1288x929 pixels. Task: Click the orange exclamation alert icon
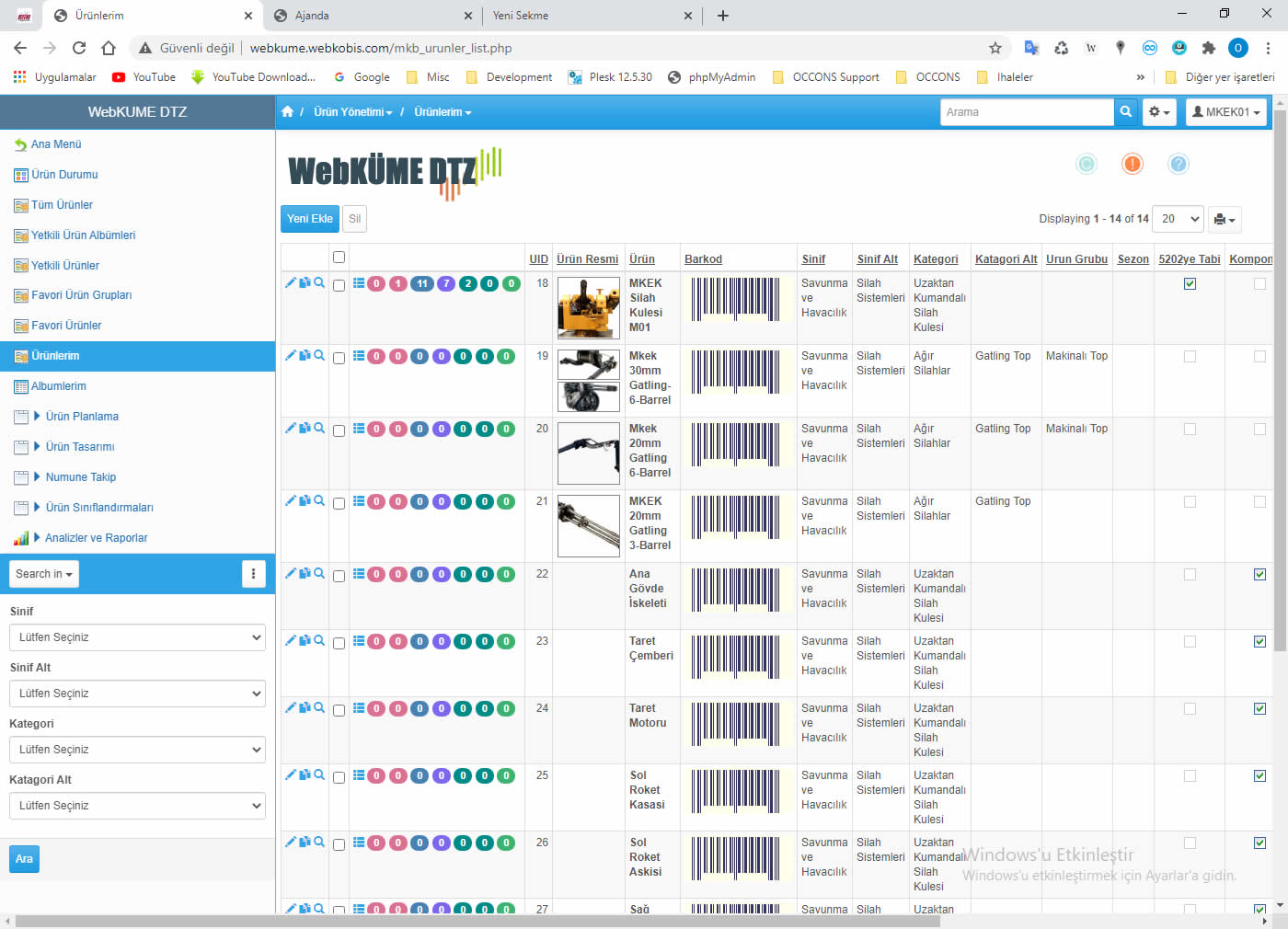click(1133, 164)
